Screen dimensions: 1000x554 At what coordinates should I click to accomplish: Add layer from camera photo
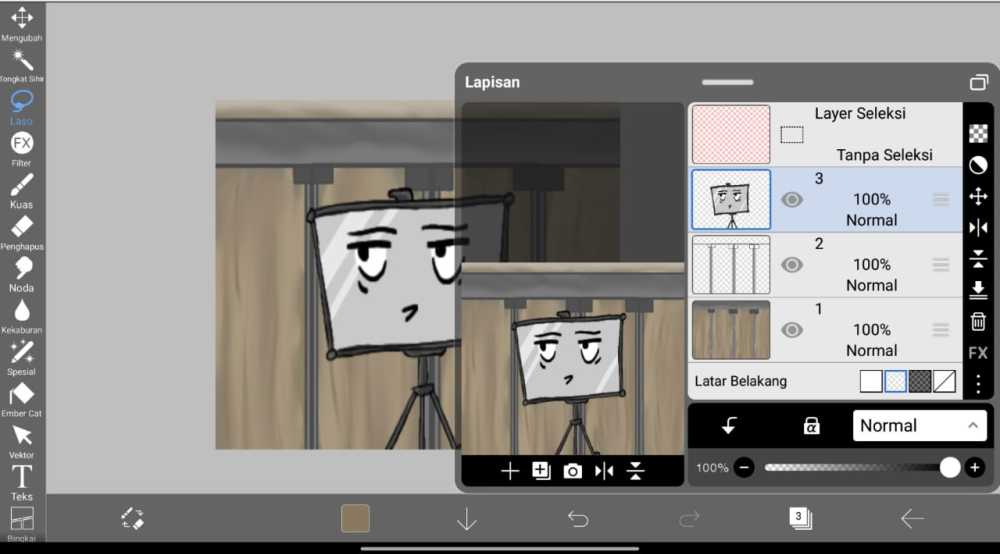[x=572, y=471]
